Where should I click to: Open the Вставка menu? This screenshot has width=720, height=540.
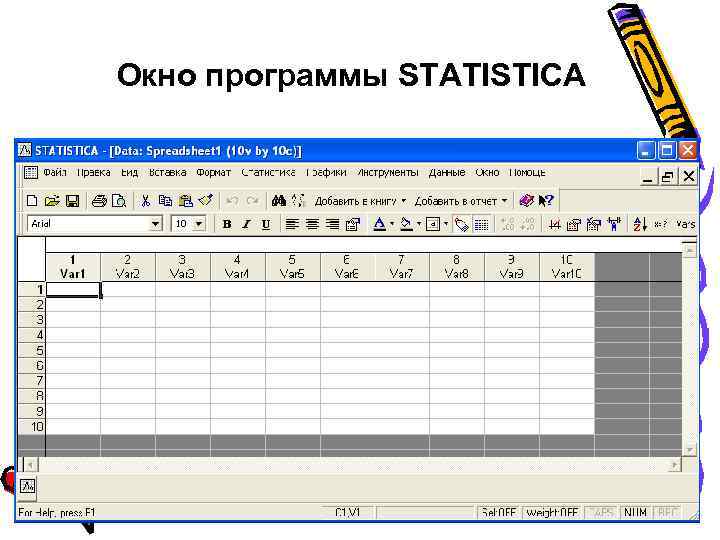point(167,173)
